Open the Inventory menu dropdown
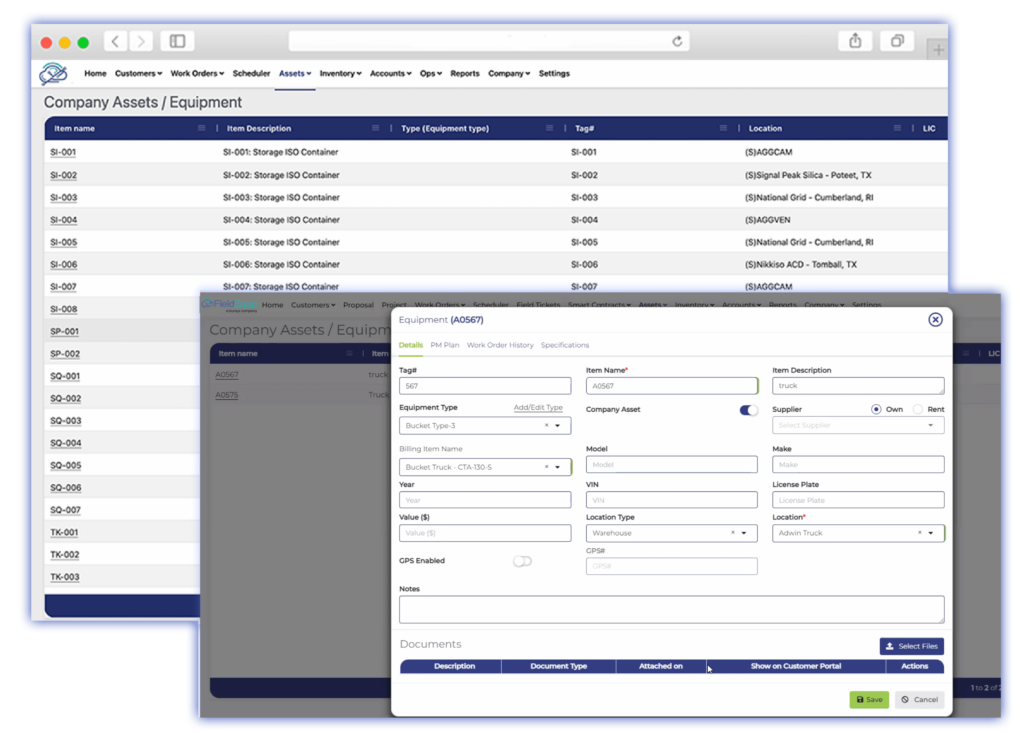 click(340, 73)
